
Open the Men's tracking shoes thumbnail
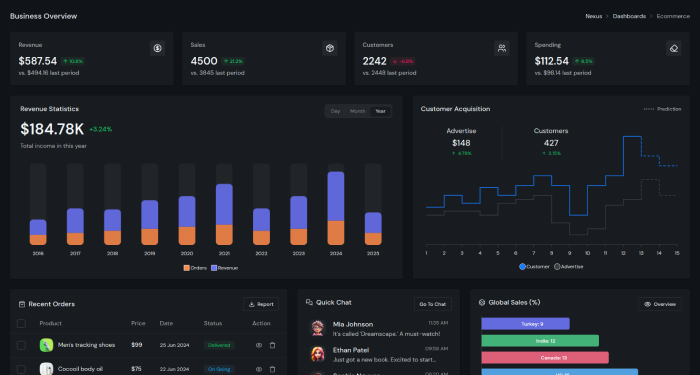tap(46, 345)
